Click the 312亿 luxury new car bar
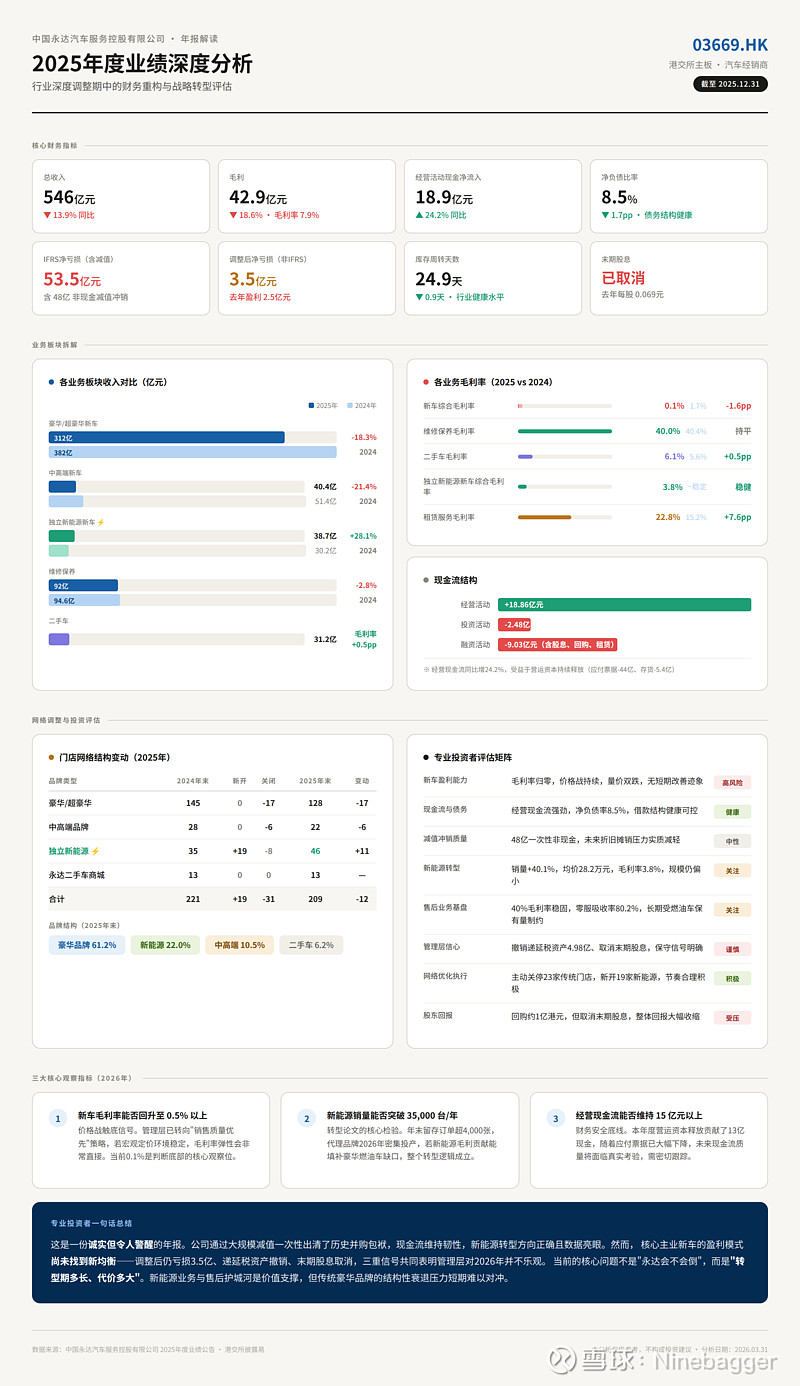The image size is (800, 1386). [x=167, y=437]
